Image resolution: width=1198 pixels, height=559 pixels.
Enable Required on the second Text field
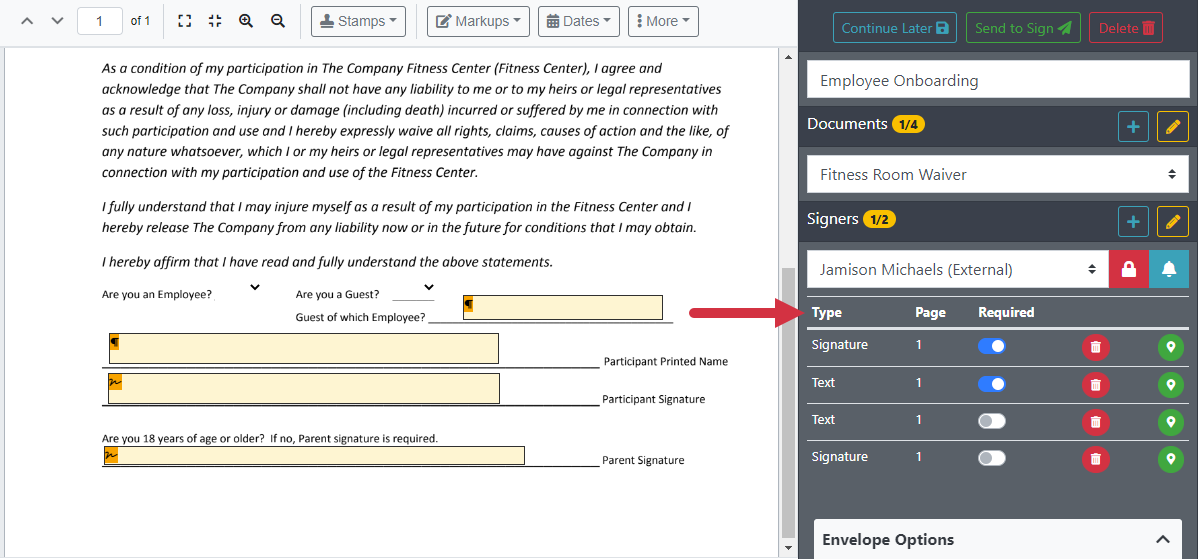coord(991,421)
